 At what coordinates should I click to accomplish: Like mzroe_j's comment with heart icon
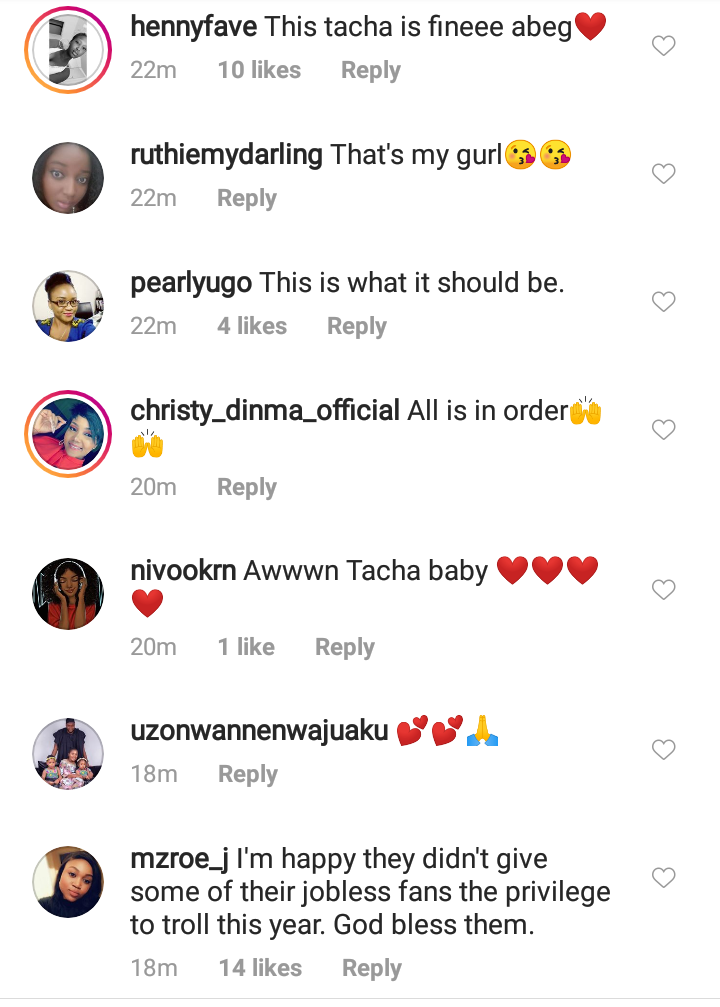pos(663,878)
